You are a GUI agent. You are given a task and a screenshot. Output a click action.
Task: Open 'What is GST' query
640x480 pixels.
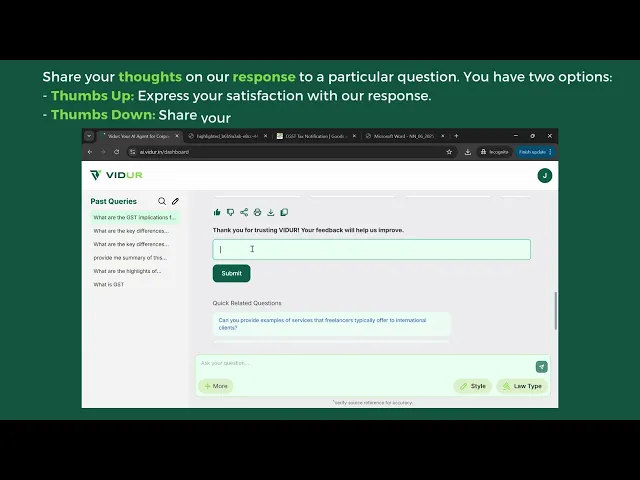pyautogui.click(x=109, y=284)
